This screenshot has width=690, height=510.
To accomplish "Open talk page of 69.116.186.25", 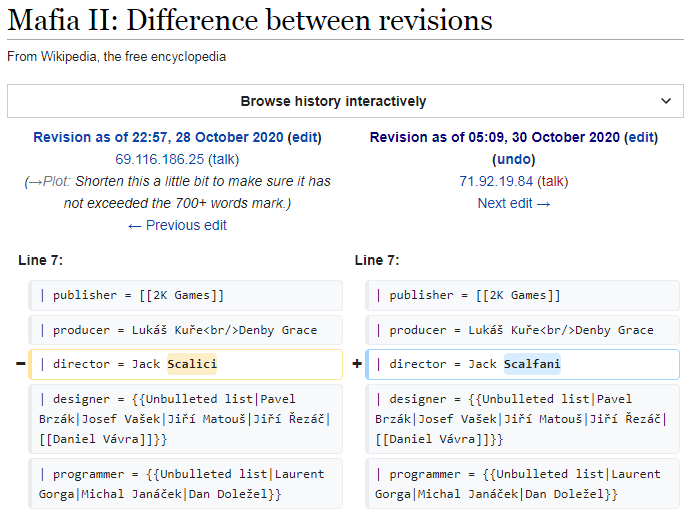I will [224, 159].
